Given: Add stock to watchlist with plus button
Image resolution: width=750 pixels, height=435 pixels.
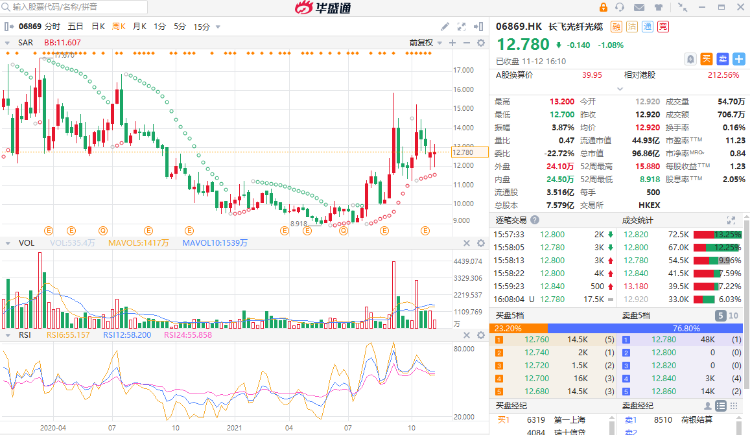Looking at the screenshot, I should point(739,59).
